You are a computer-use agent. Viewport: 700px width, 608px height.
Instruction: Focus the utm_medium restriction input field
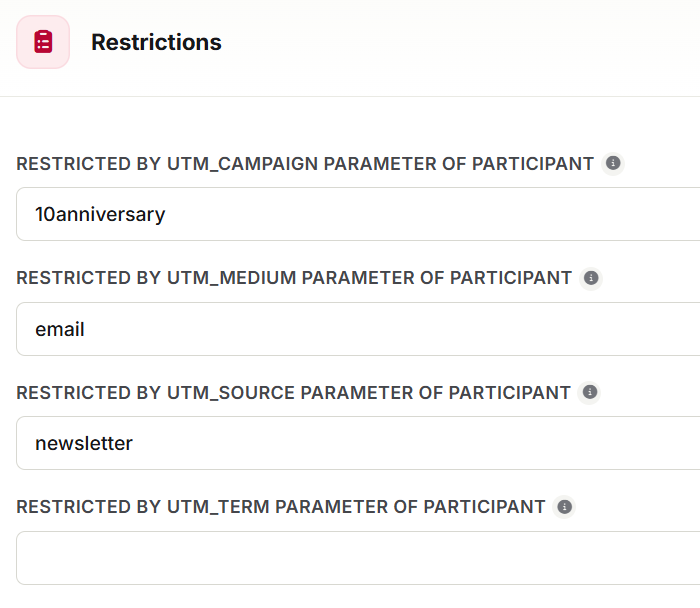[358, 329]
